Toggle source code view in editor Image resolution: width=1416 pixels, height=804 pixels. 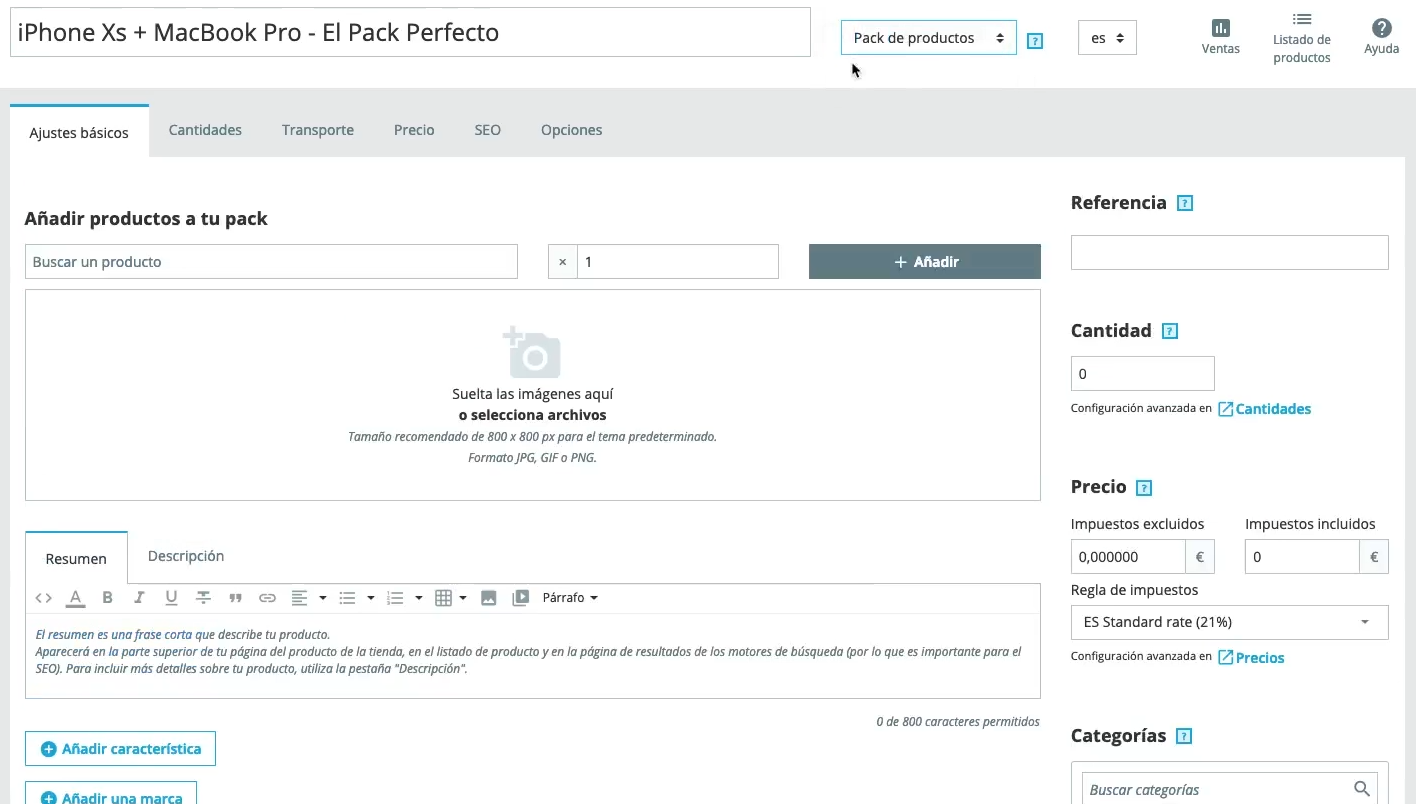click(x=43, y=598)
